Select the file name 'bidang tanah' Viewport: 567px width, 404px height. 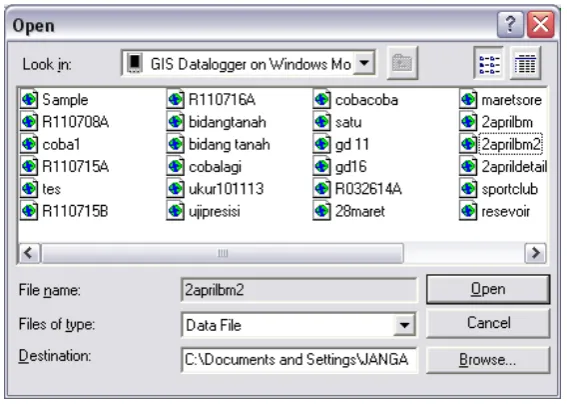(229, 145)
